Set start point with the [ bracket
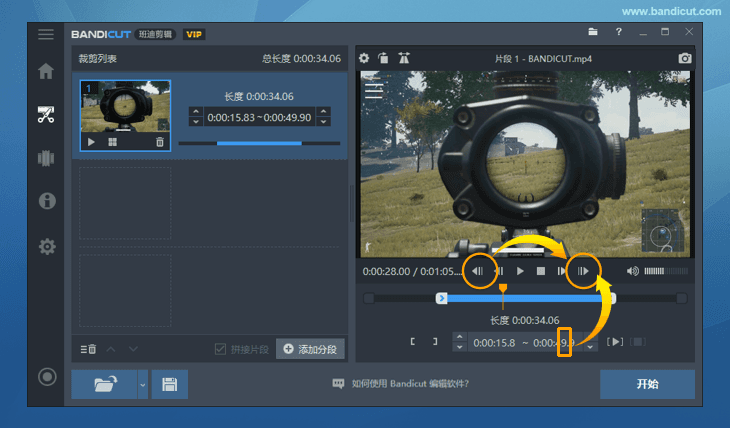 [412, 342]
